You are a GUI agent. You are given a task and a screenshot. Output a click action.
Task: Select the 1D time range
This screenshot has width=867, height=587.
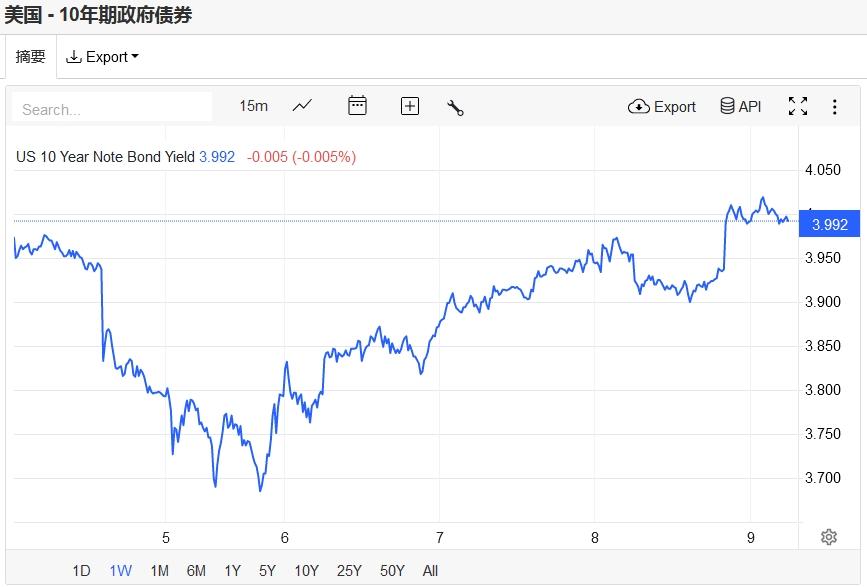tap(81, 571)
